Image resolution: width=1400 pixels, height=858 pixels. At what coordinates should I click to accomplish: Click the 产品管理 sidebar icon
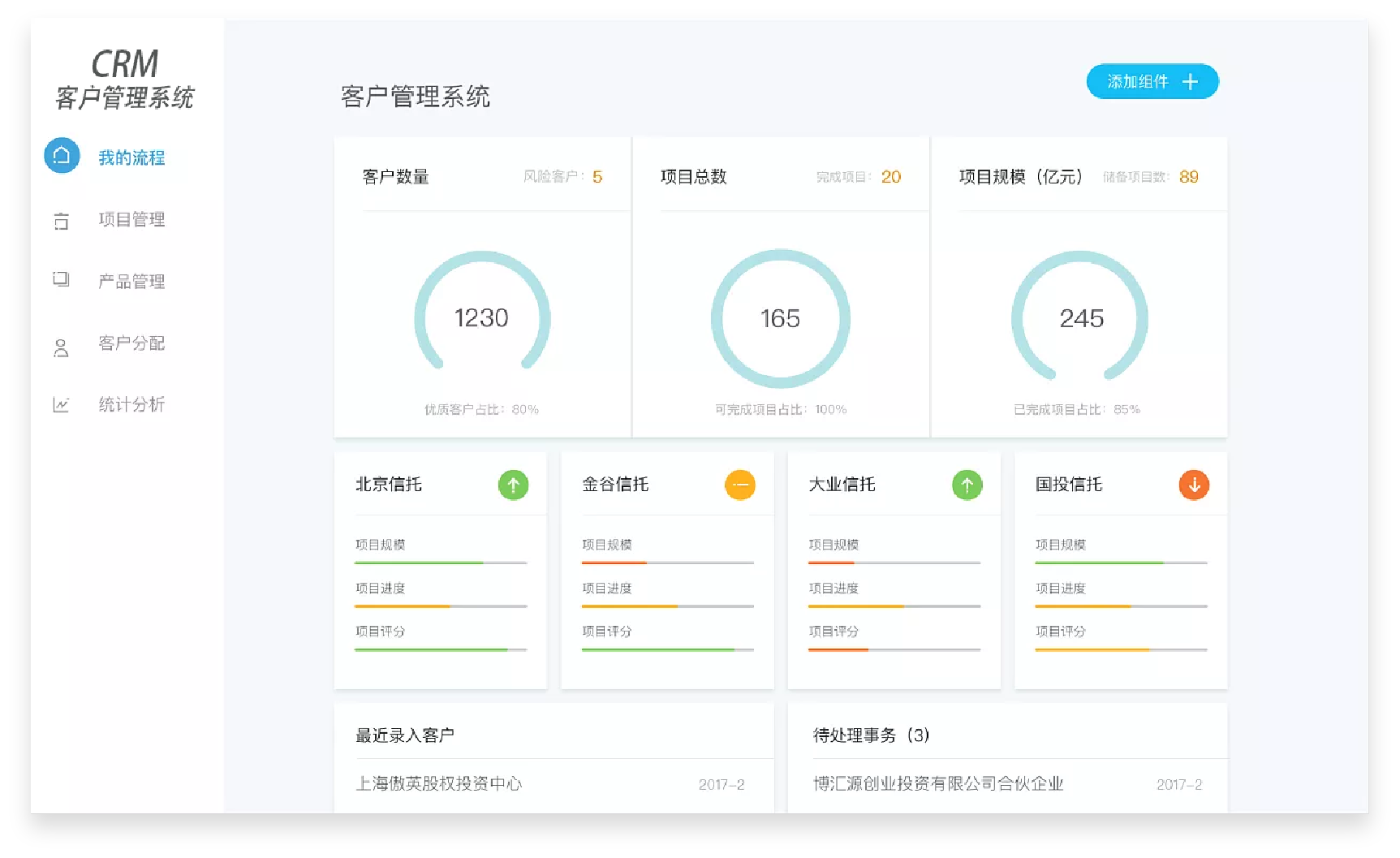click(x=61, y=279)
